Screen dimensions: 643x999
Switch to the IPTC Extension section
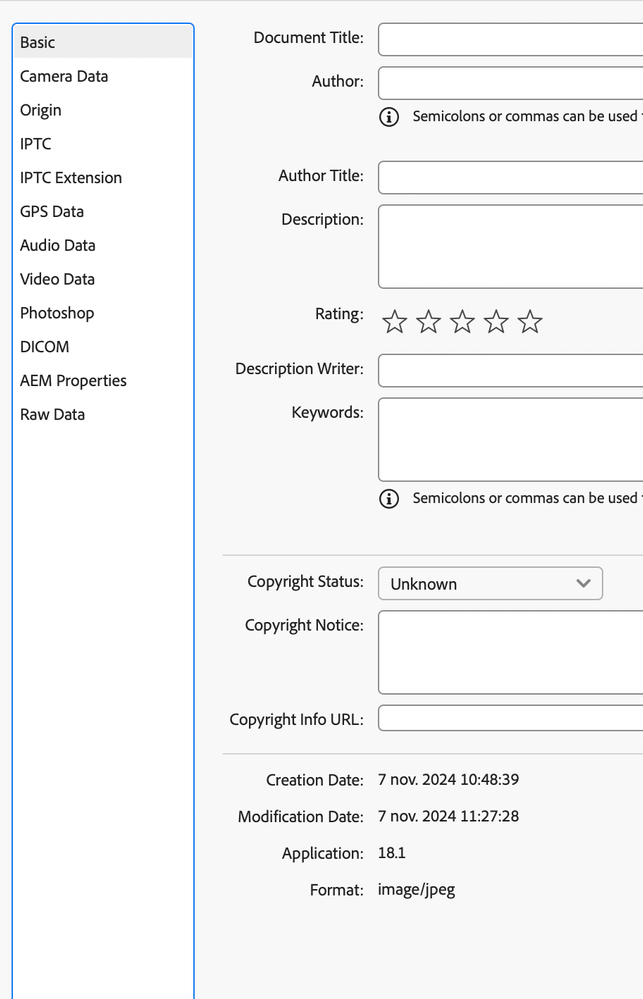[x=71, y=178]
